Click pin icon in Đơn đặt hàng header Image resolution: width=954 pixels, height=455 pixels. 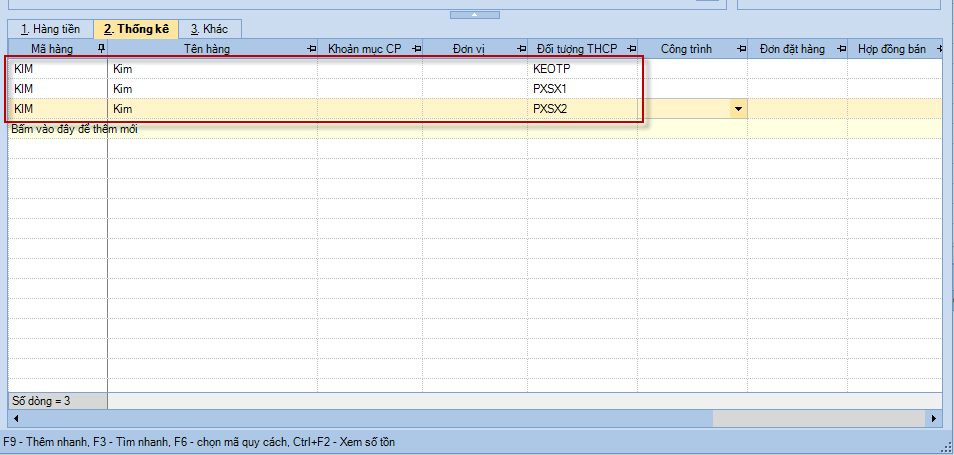point(842,49)
